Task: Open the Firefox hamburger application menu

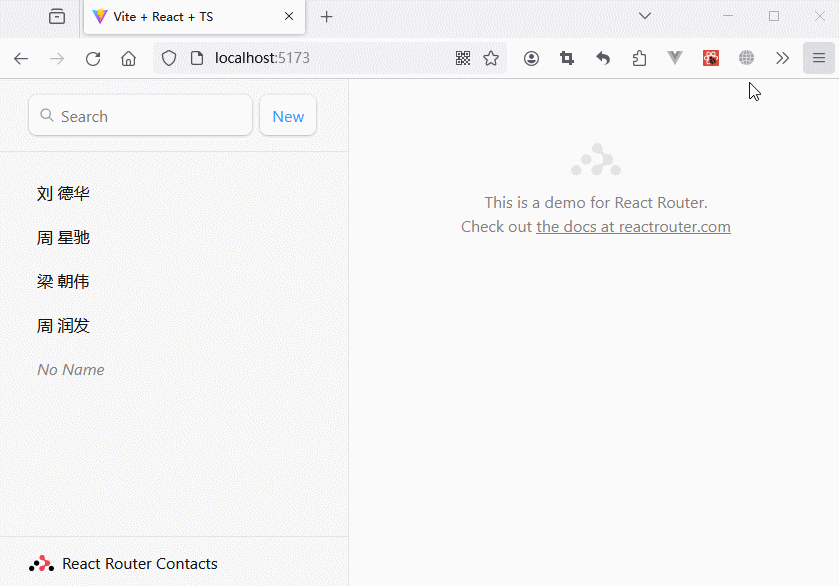Action: coord(818,58)
